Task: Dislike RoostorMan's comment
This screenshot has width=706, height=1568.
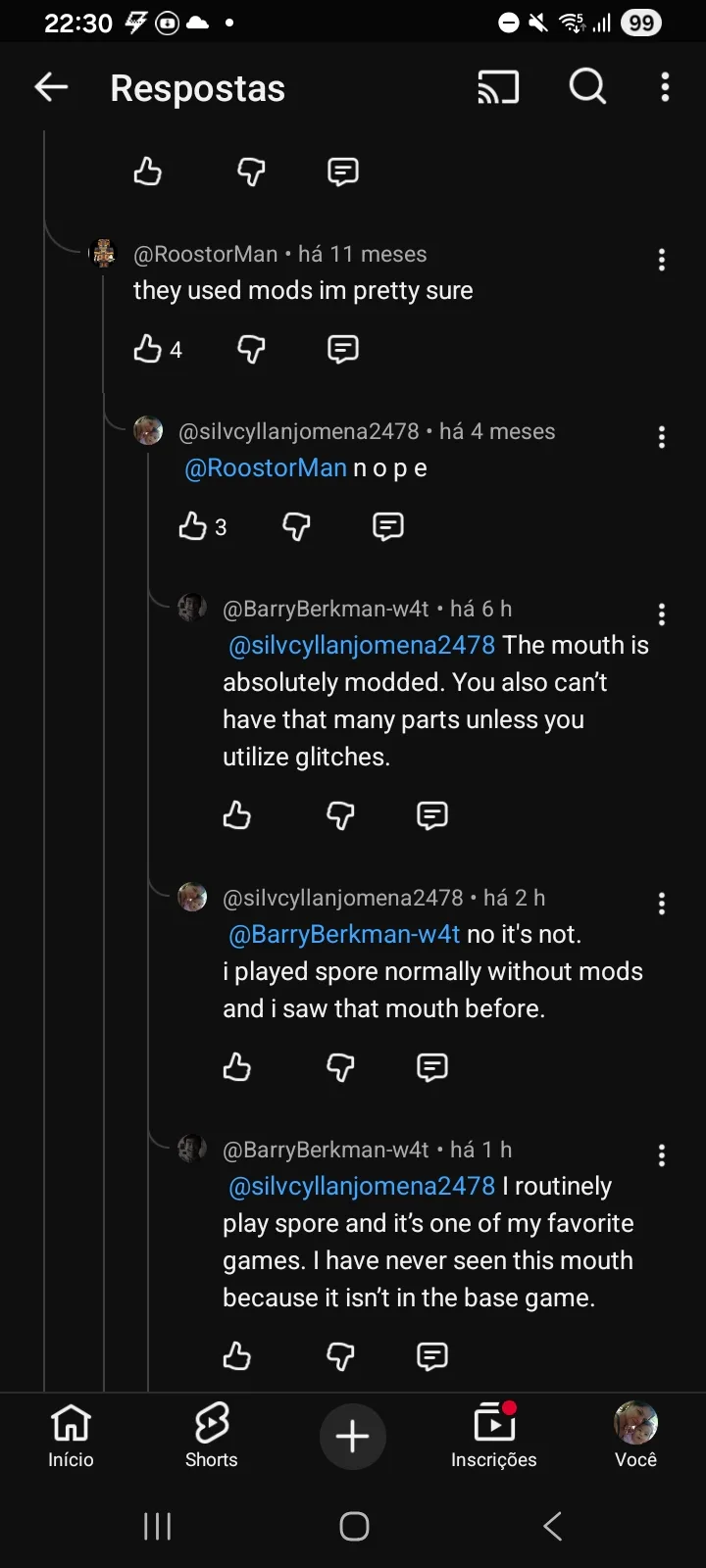Action: pyautogui.click(x=252, y=349)
